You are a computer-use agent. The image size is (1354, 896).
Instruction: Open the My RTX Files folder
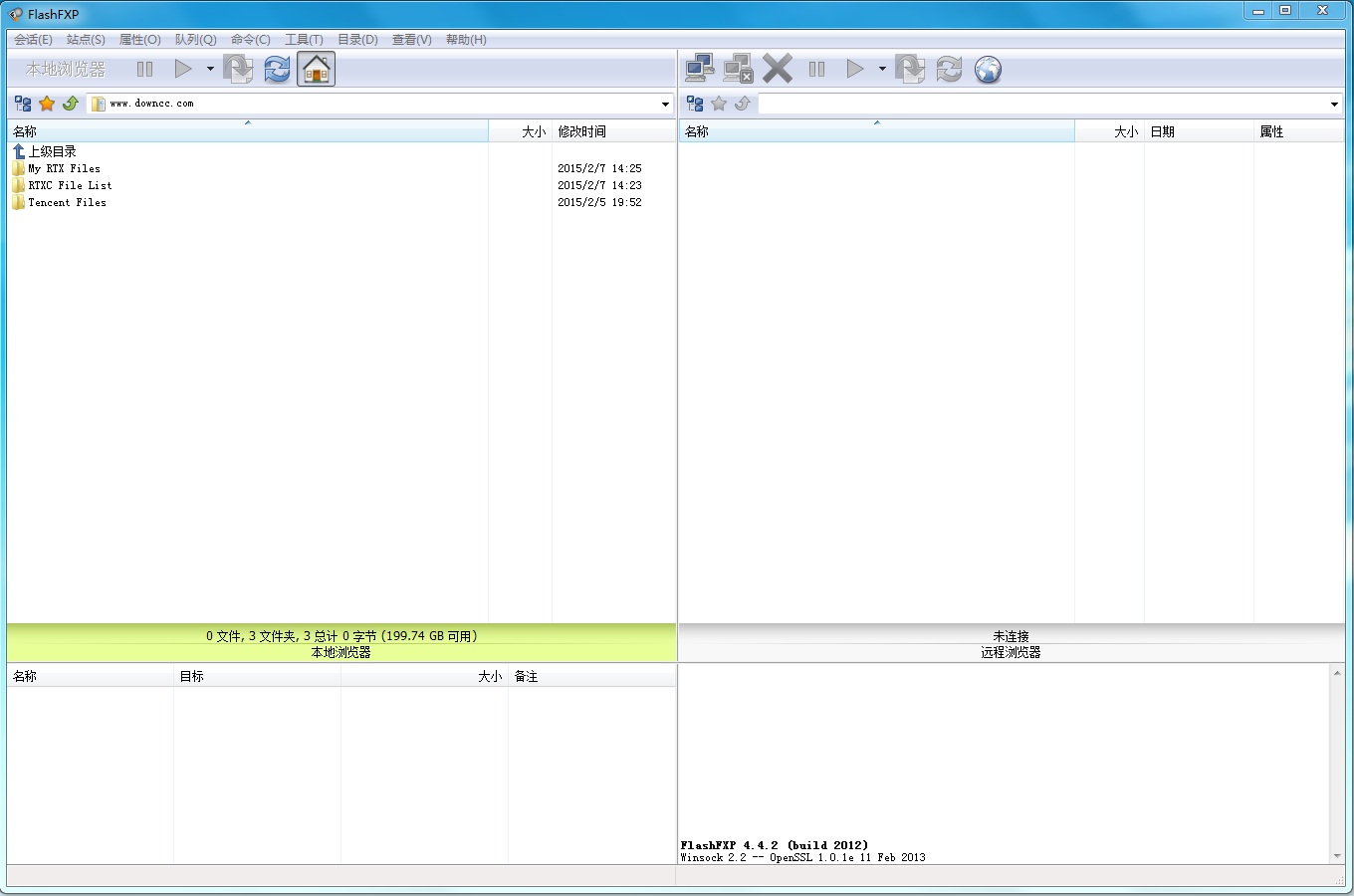(x=63, y=168)
